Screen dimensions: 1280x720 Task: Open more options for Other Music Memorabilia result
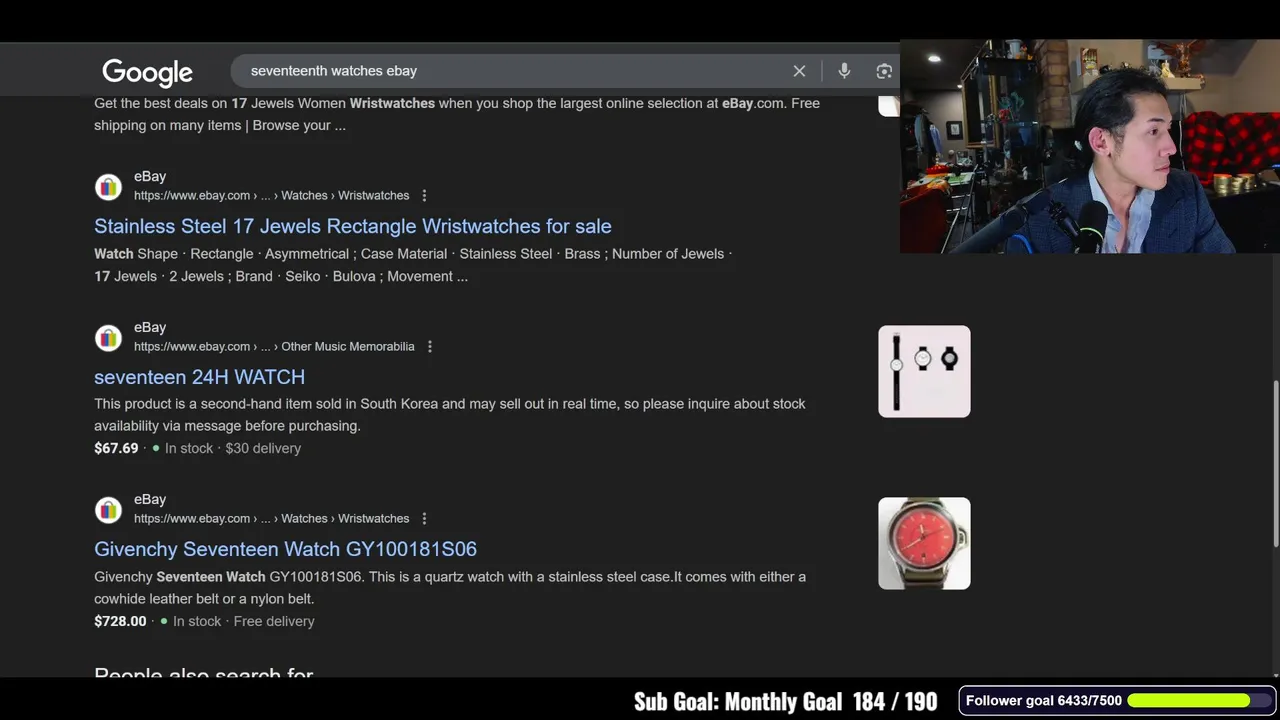click(430, 347)
